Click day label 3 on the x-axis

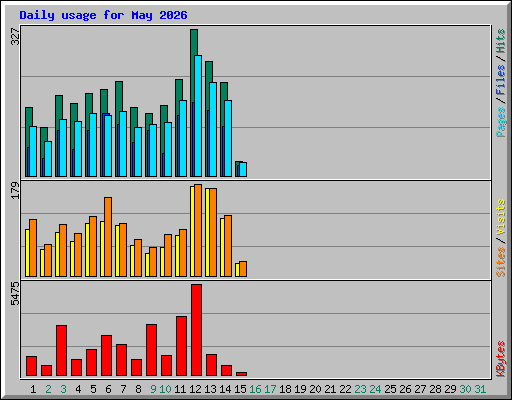coord(63,389)
